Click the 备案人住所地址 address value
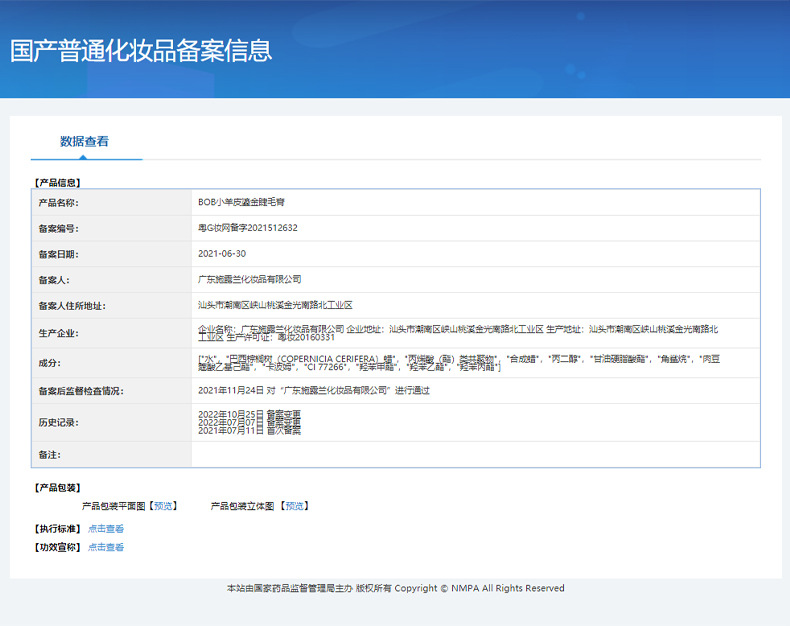Screen dimensions: 790x626 275,305
